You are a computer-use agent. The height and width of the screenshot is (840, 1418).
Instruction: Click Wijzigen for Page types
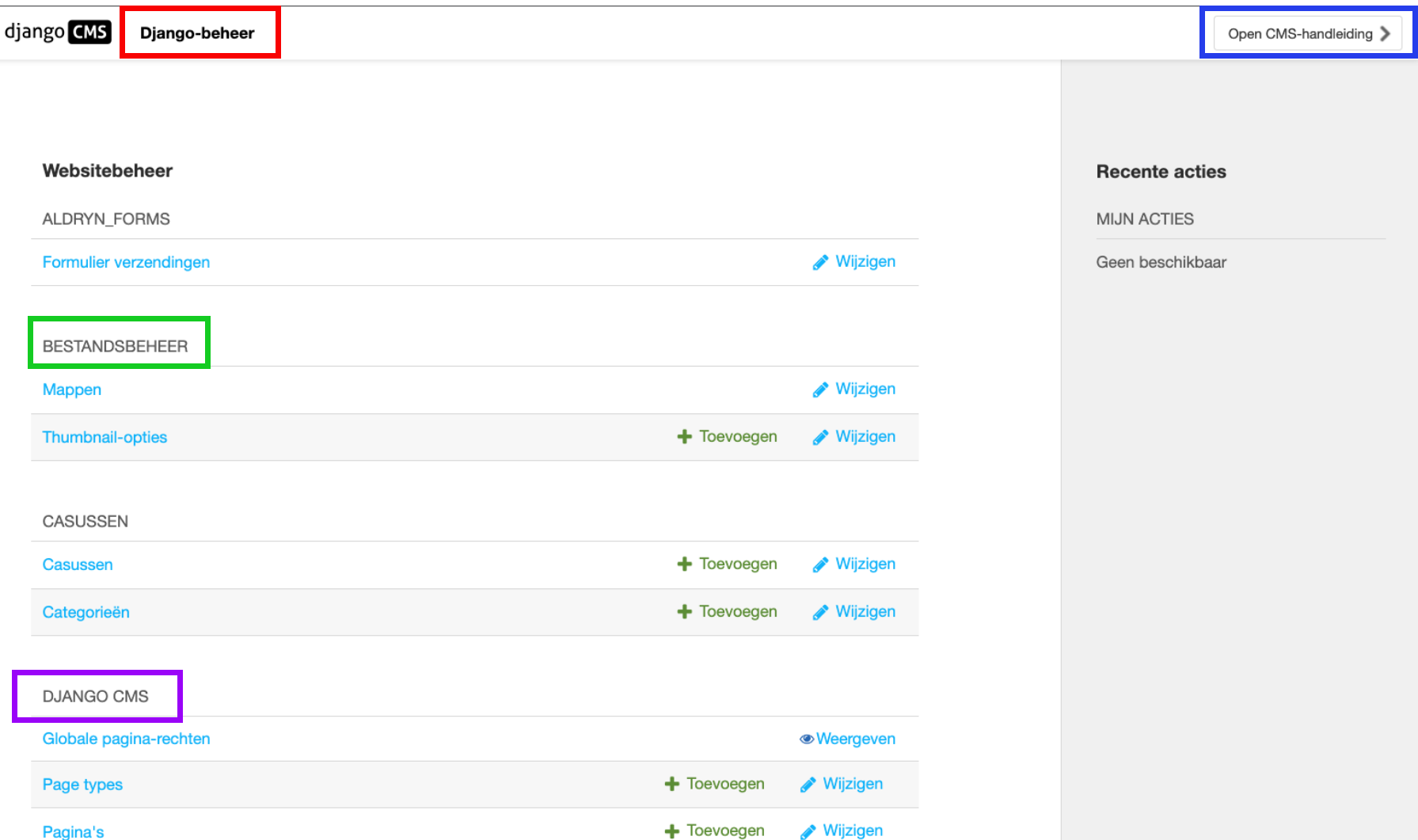pos(841,784)
